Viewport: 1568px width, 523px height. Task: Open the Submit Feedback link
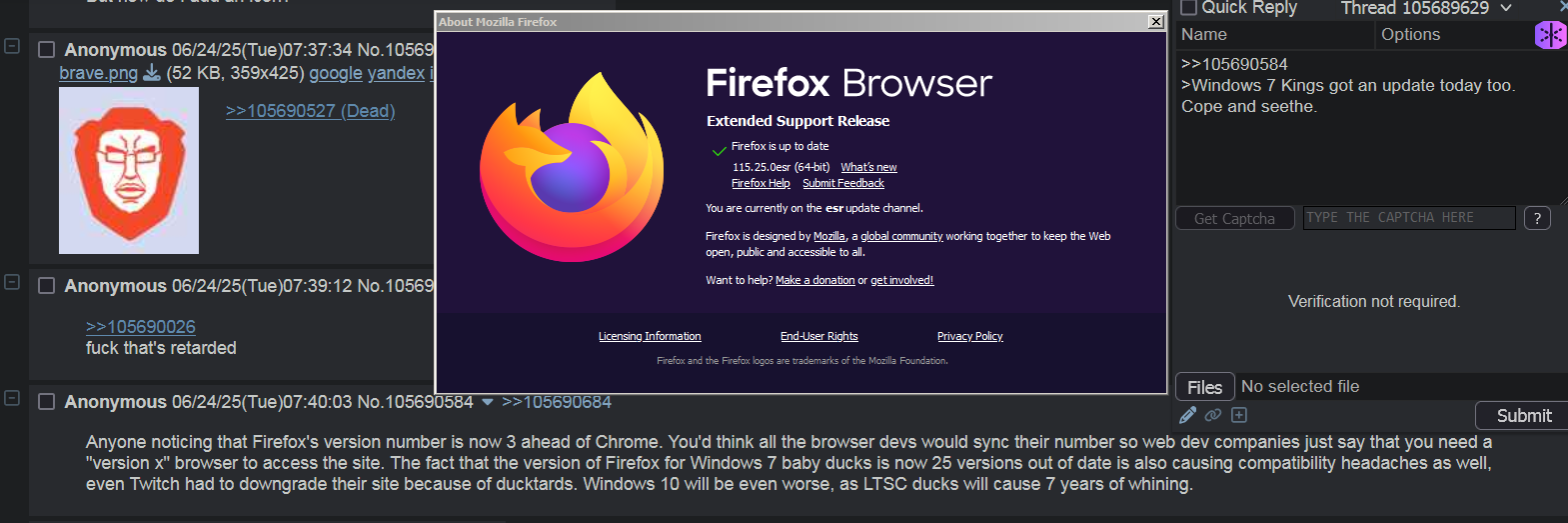click(843, 184)
